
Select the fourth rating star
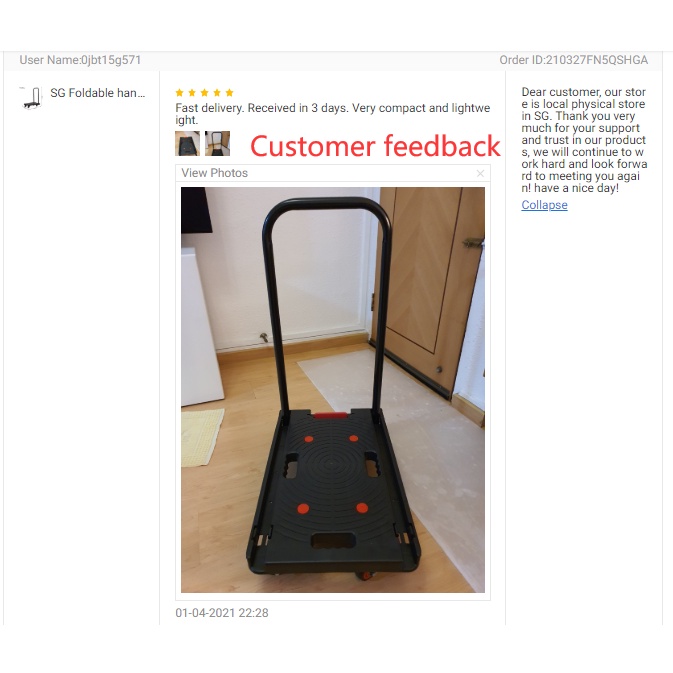[x=217, y=93]
